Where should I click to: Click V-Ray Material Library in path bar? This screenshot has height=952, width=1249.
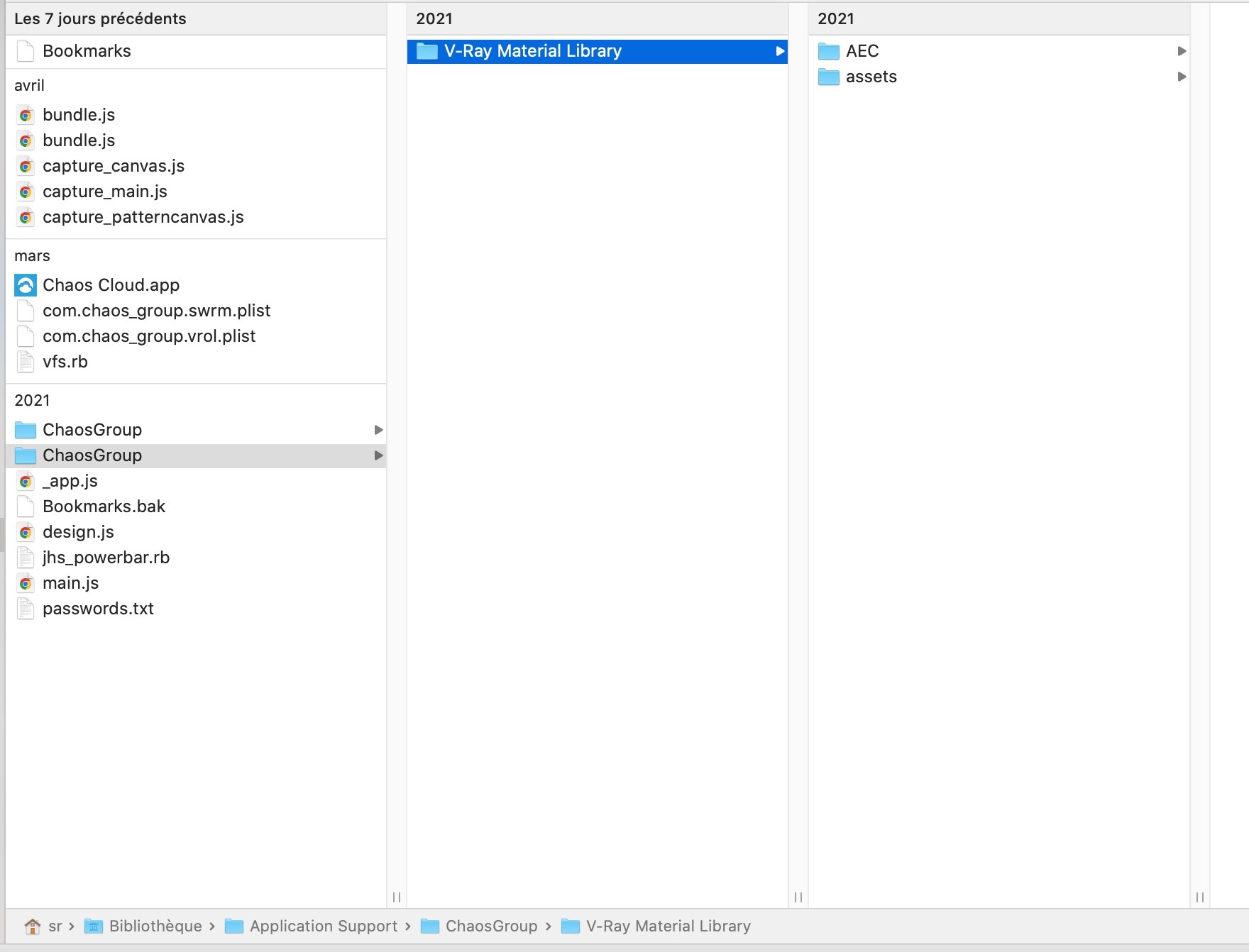[668, 926]
